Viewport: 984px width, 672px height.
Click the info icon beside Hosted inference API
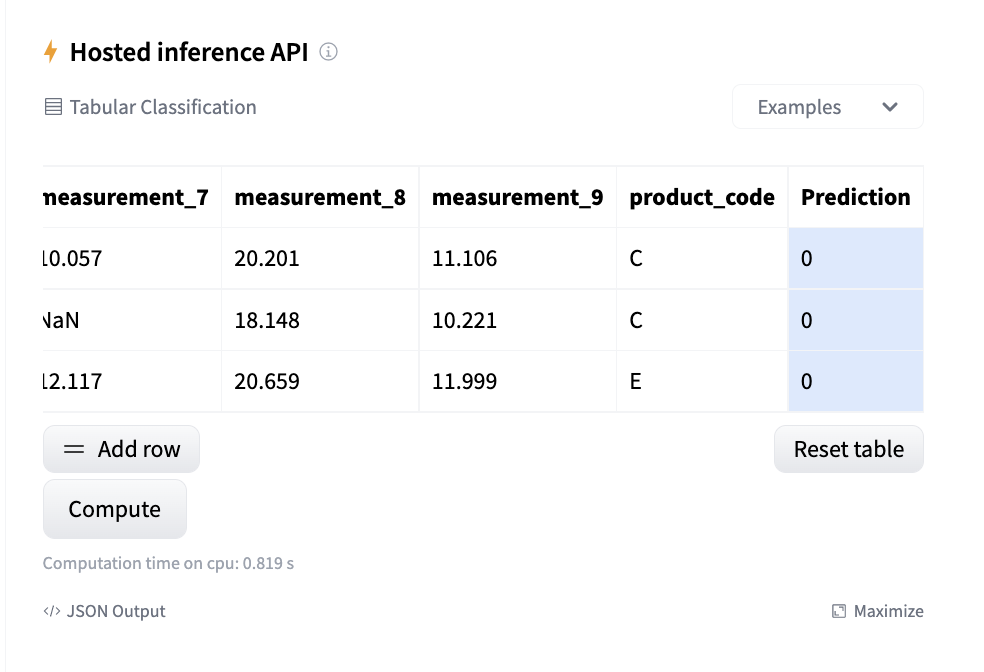click(328, 52)
